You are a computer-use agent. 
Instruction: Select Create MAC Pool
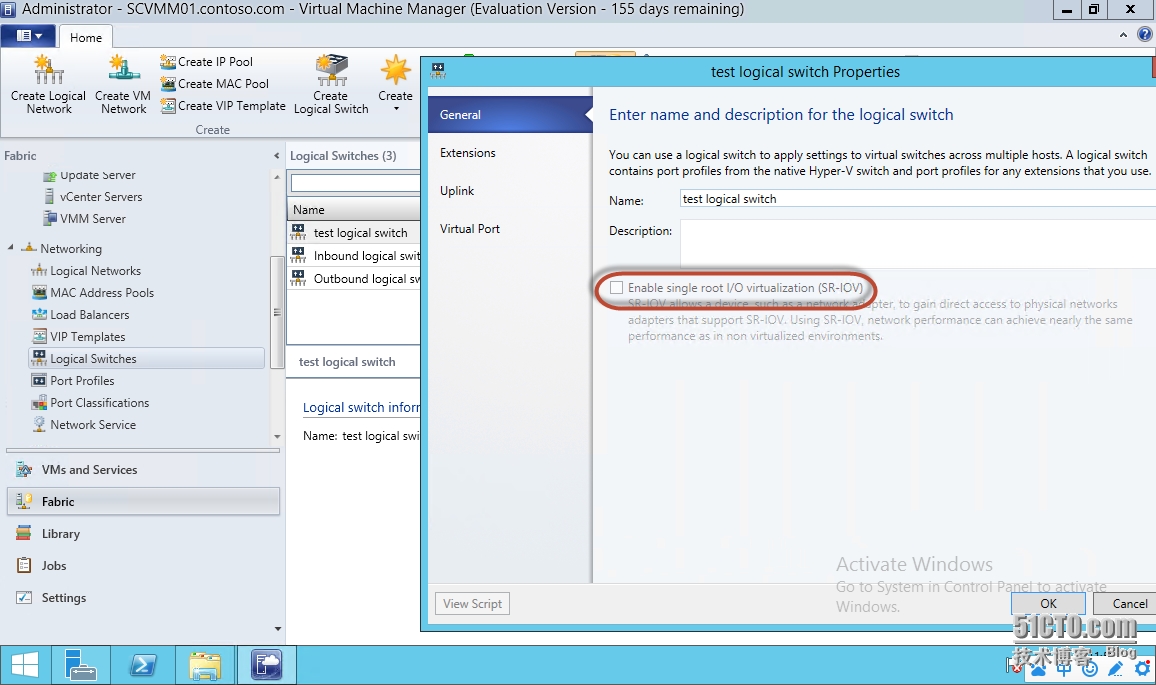pos(215,84)
